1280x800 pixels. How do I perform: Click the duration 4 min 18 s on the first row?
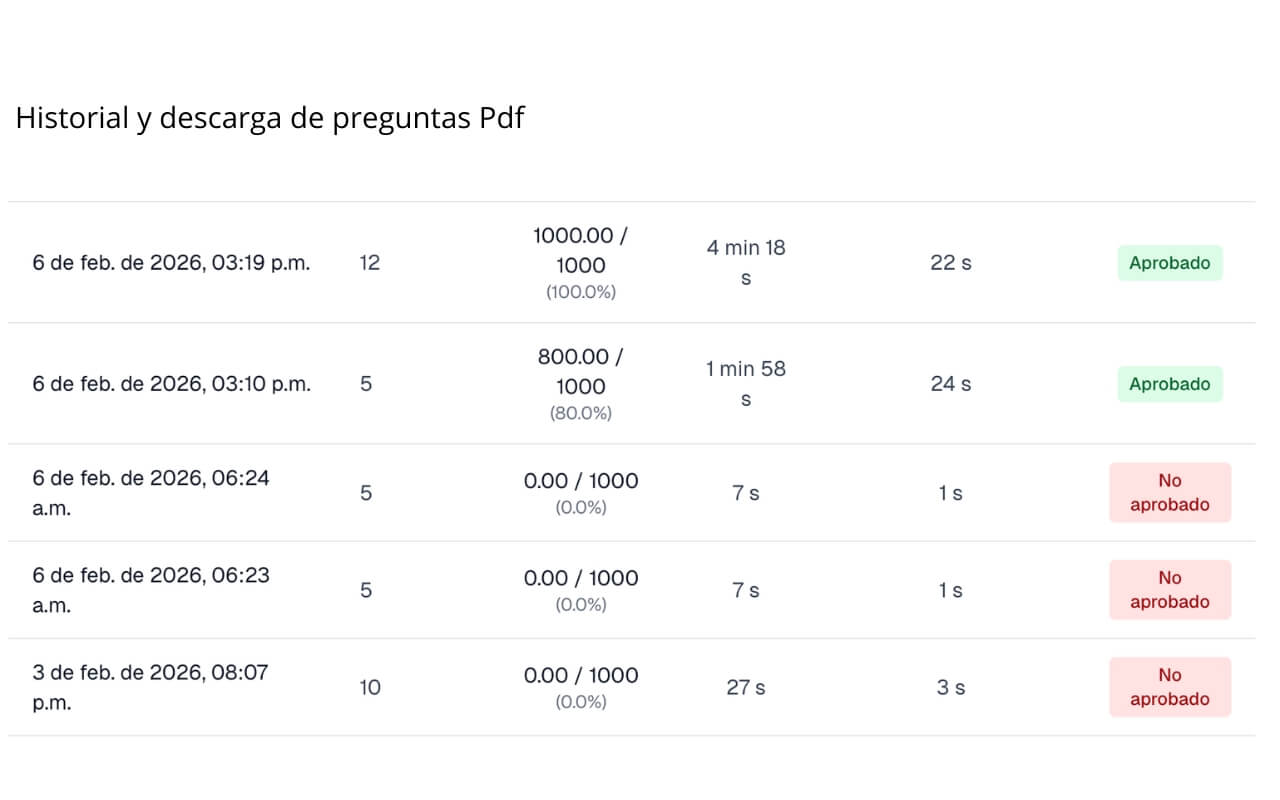pyautogui.click(x=745, y=262)
